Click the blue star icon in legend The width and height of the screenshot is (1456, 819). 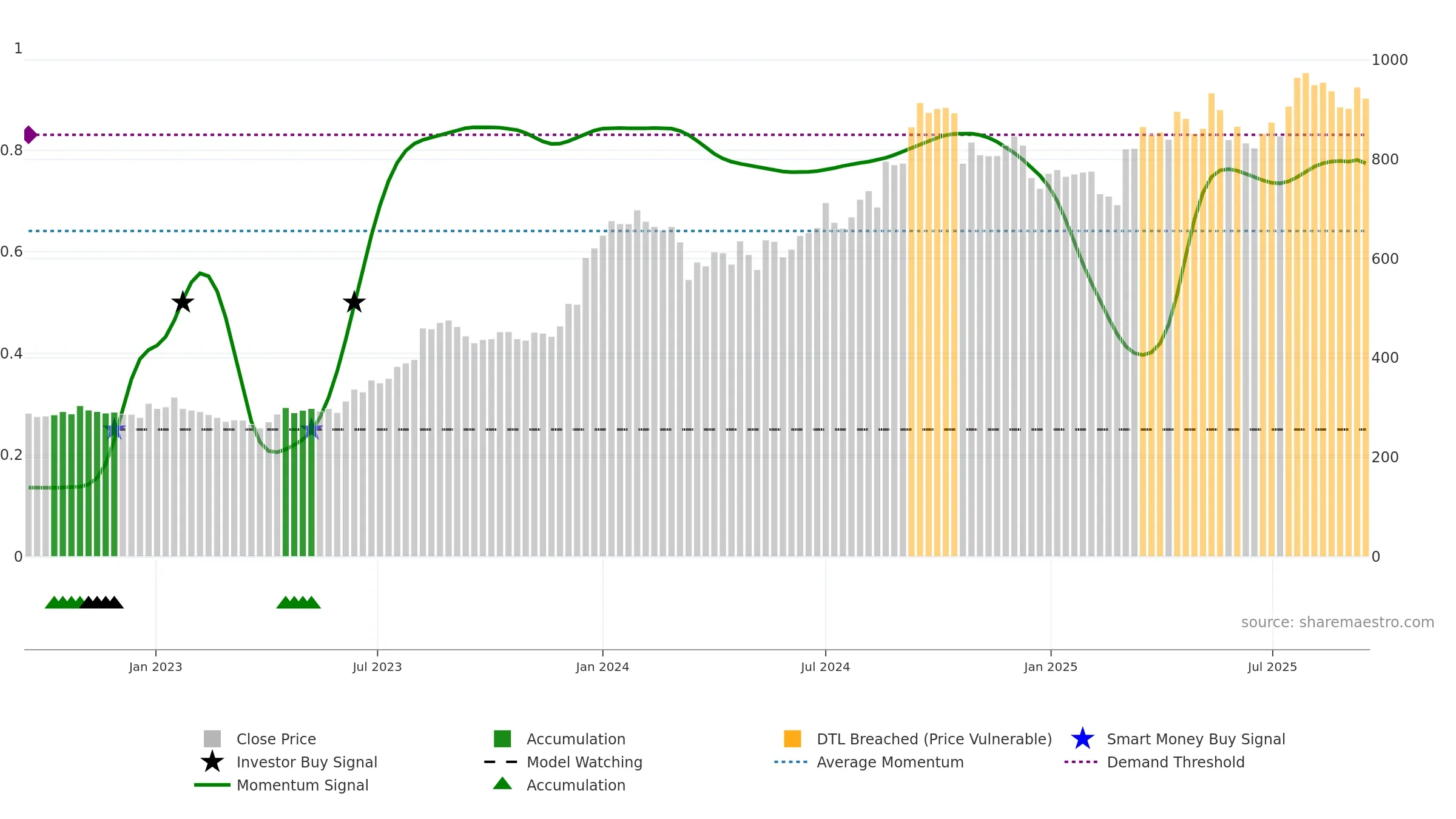click(x=1082, y=739)
